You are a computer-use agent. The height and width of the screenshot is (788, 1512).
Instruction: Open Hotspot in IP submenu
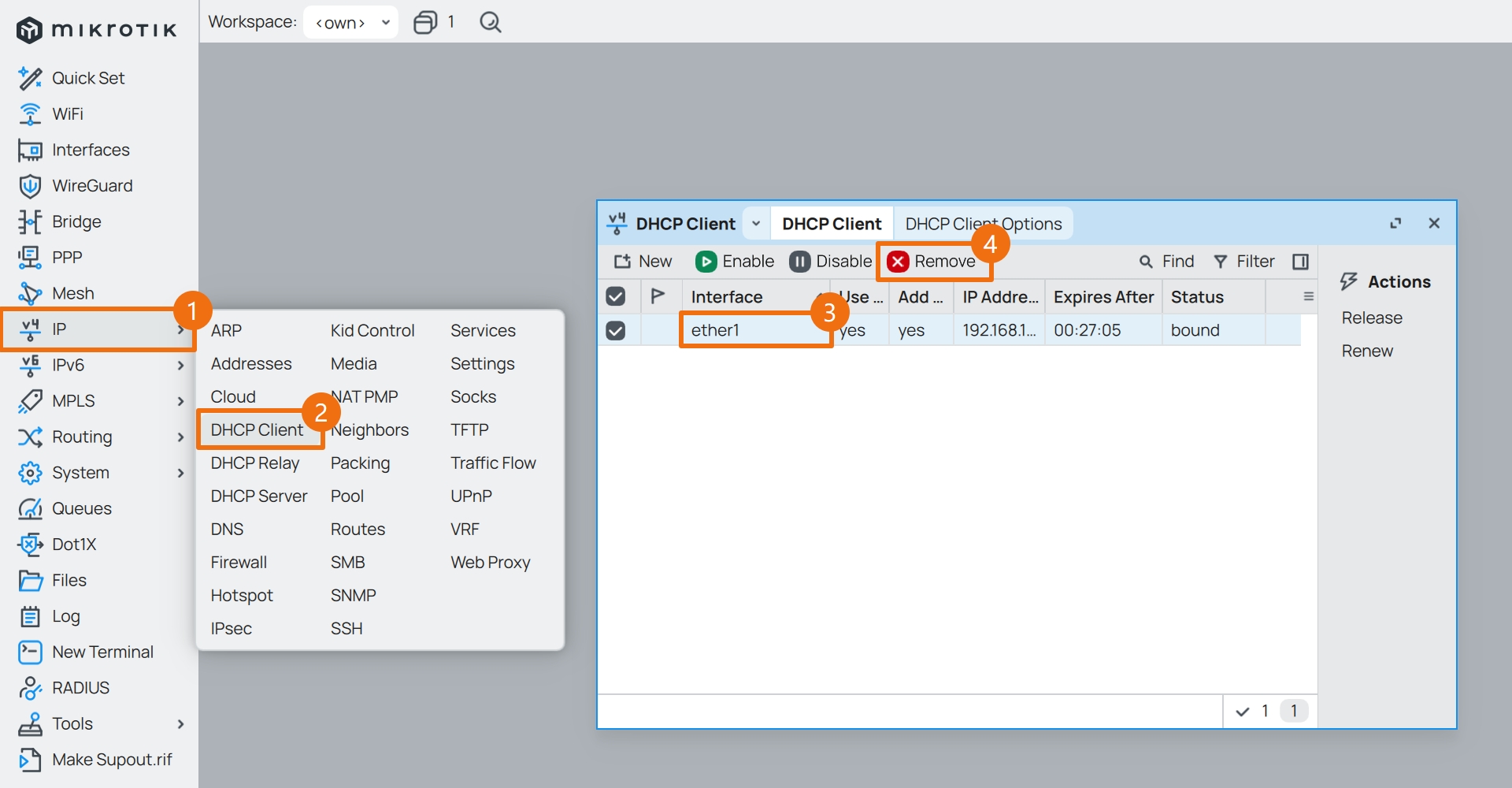[242, 596]
